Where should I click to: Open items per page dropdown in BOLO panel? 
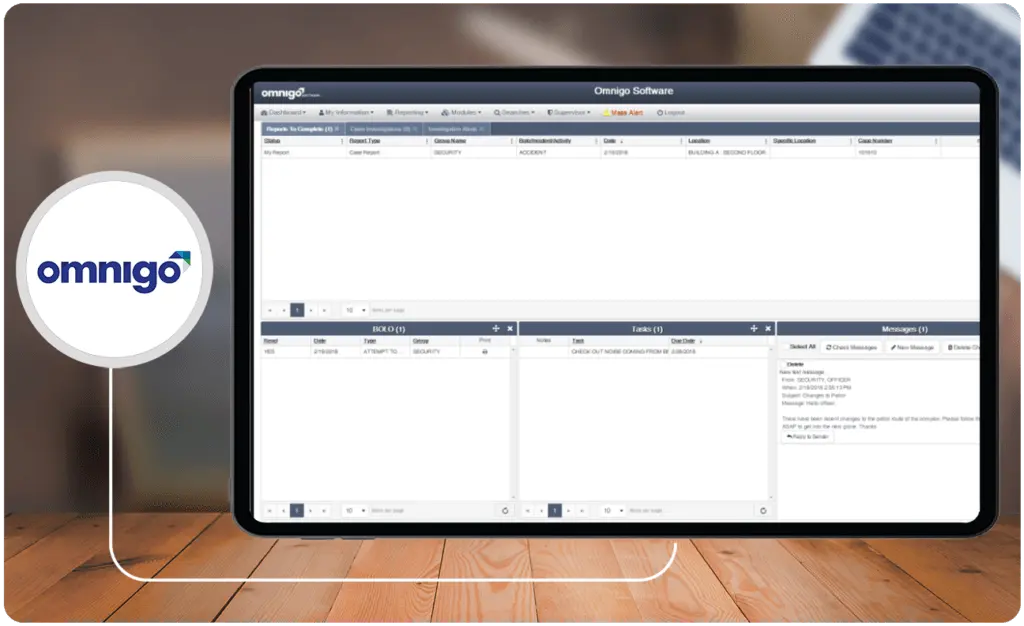tap(355, 510)
